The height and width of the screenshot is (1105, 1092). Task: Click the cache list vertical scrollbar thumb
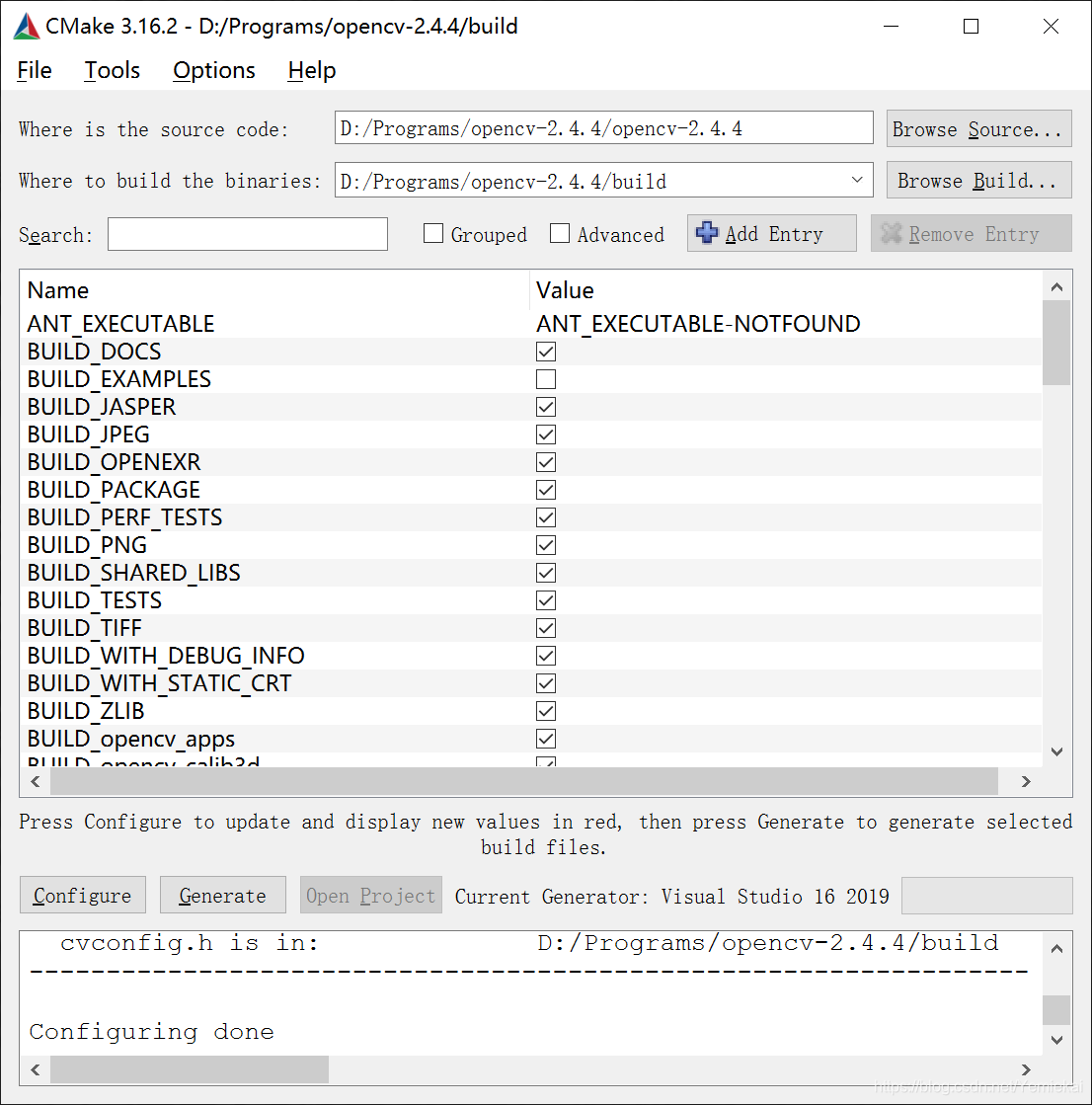1056,343
